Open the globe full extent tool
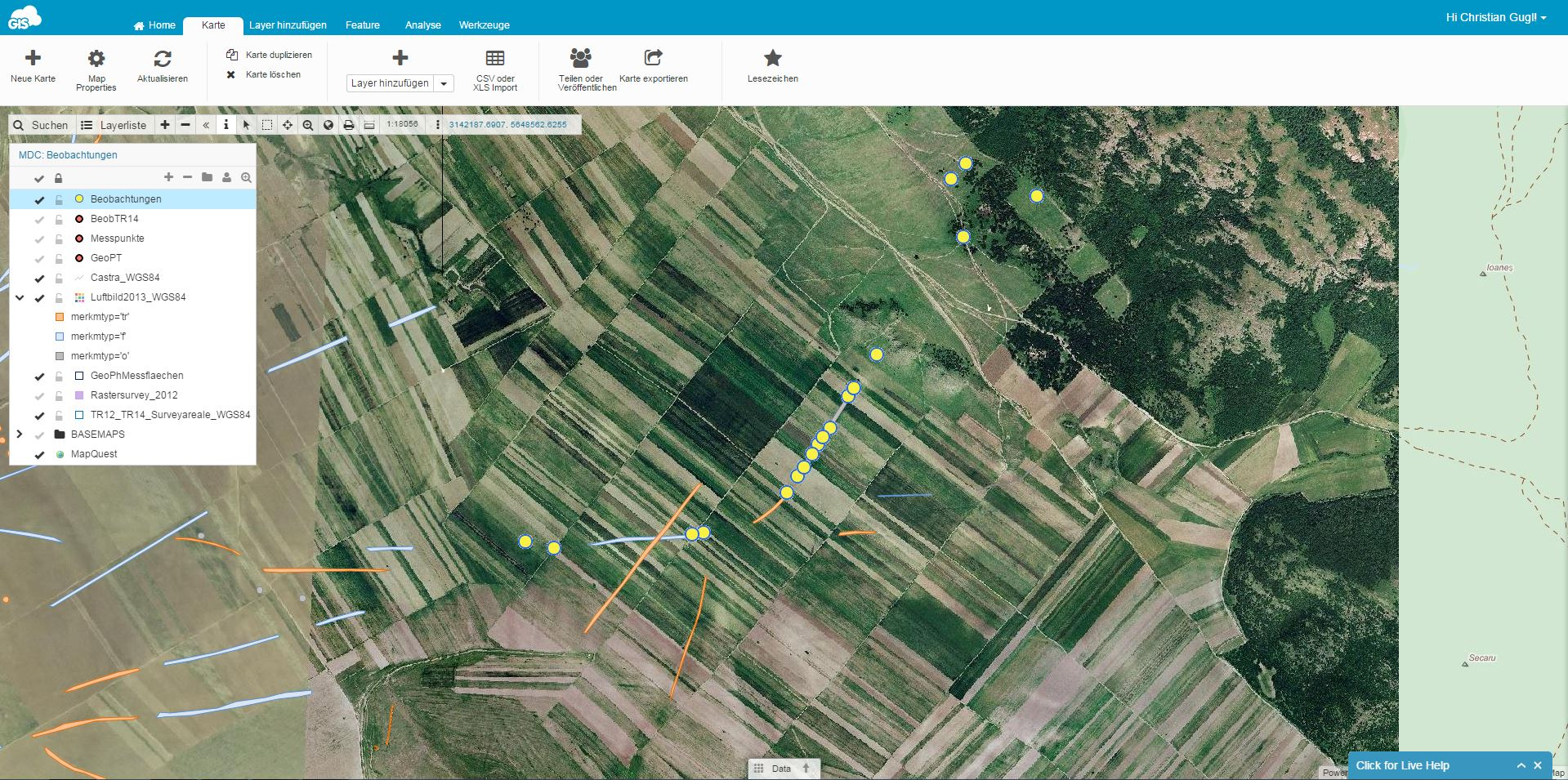The height and width of the screenshot is (780, 1568). point(328,125)
